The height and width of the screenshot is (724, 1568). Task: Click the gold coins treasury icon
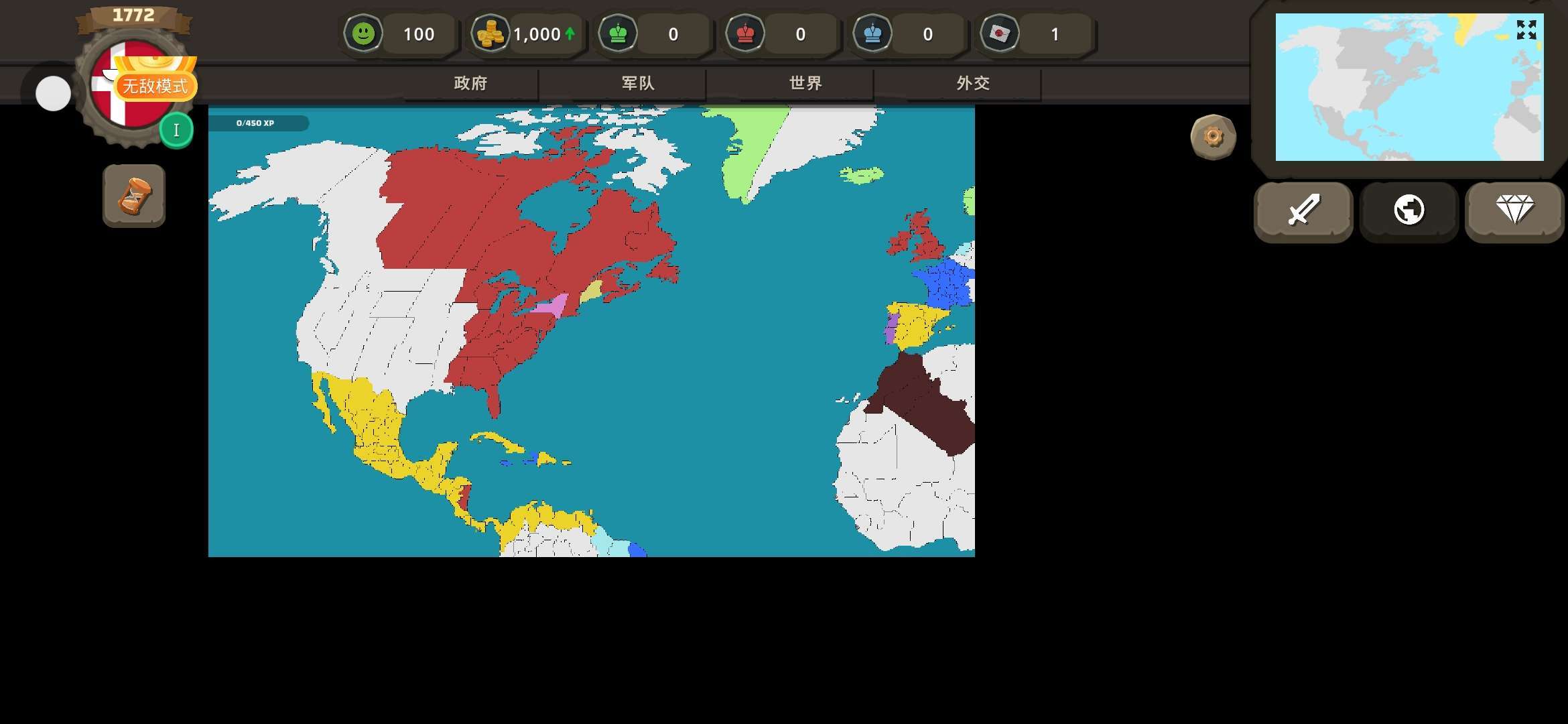(x=490, y=34)
